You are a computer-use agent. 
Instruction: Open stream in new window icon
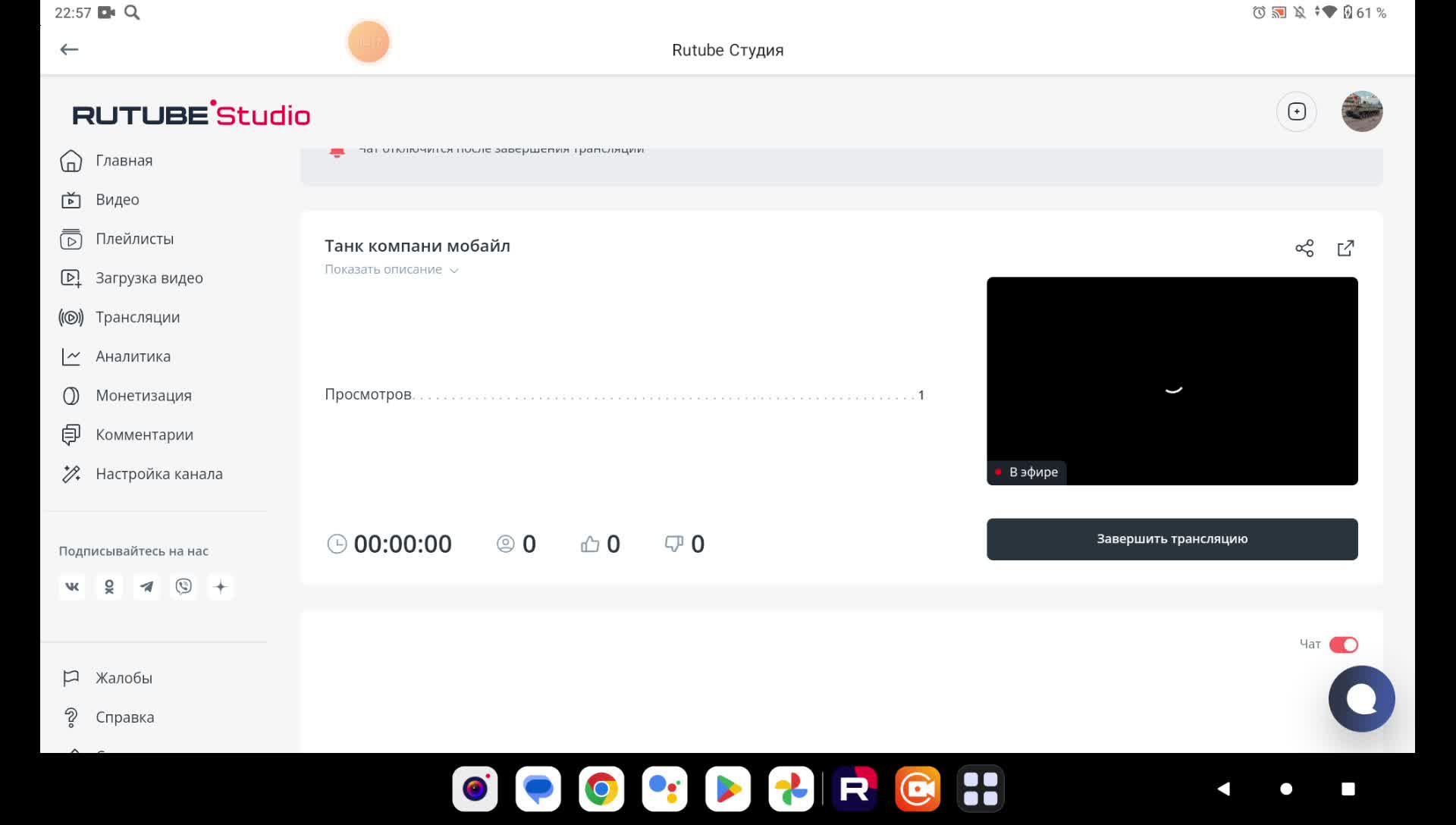1345,249
